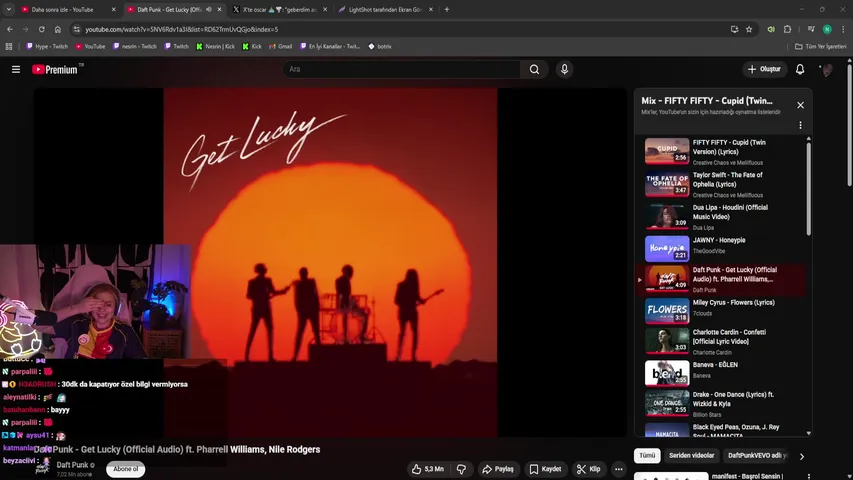This screenshot has width=853, height=480.
Task: Open Nesrin | Kick bookmark
Action: click(x=215, y=46)
